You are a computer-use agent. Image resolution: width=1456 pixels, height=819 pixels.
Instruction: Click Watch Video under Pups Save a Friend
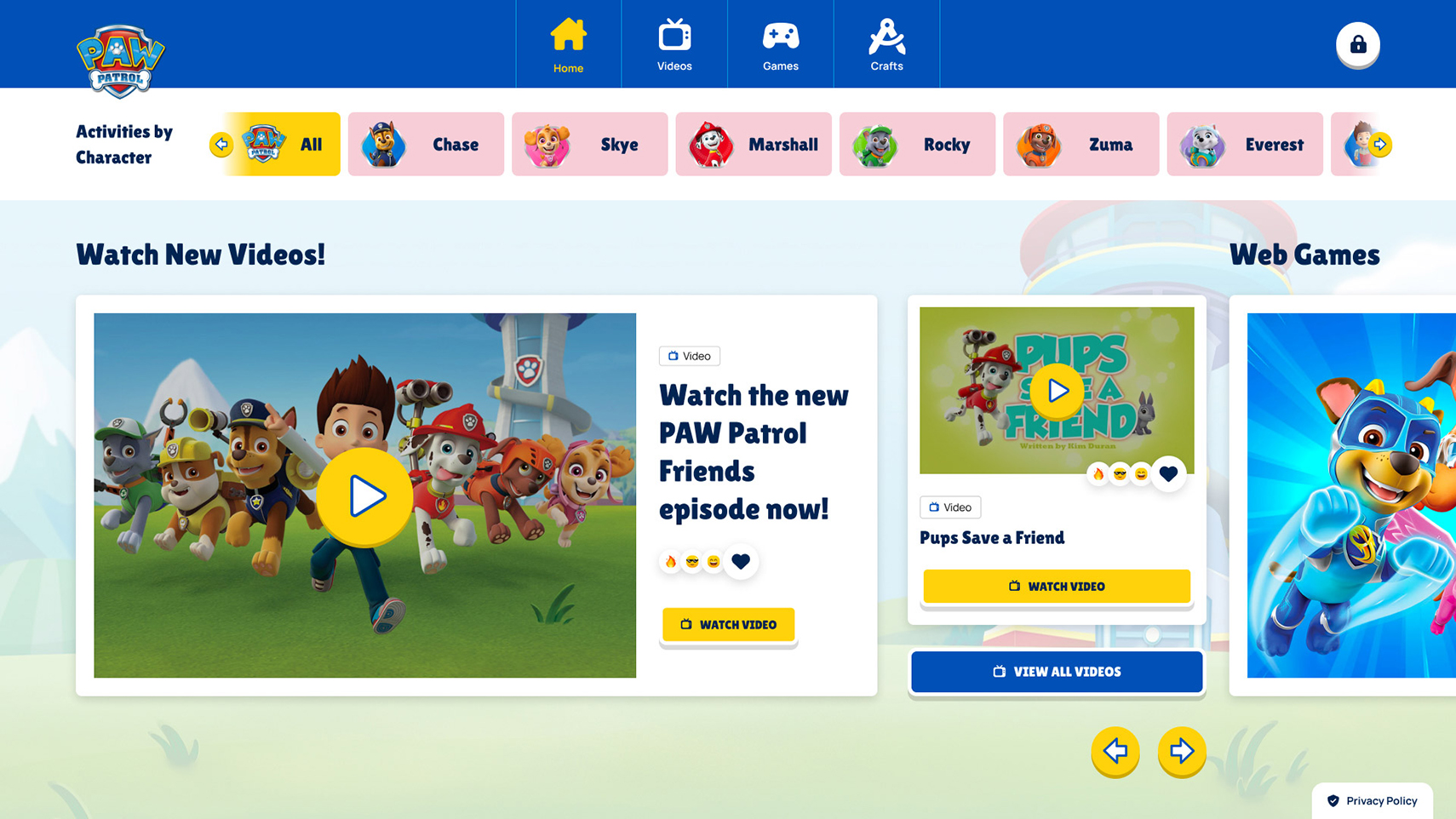[1057, 587]
